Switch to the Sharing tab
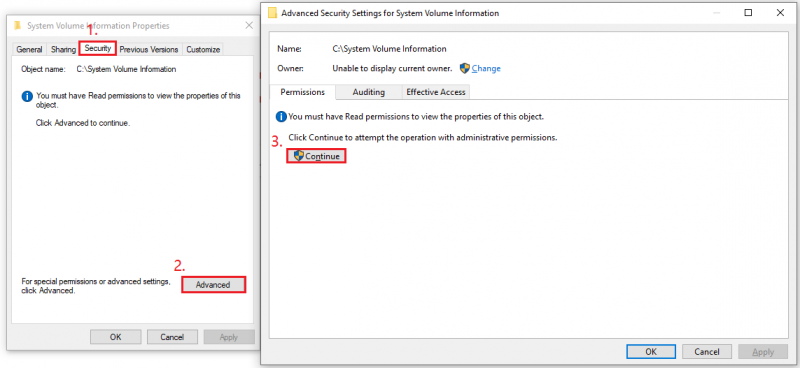800x368 pixels. (x=63, y=50)
